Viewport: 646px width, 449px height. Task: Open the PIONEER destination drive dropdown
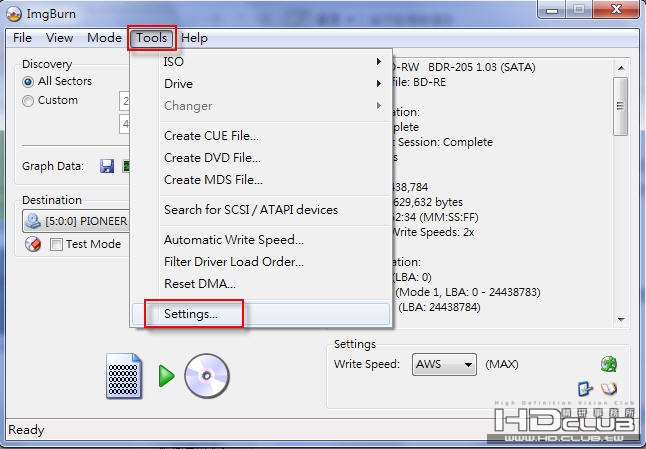coord(76,221)
